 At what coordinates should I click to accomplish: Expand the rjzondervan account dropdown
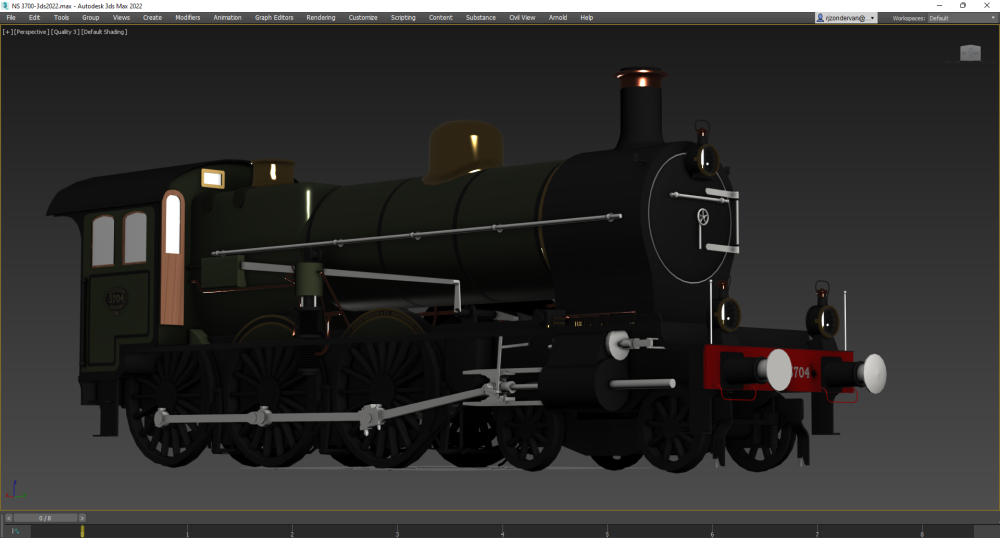pyautogui.click(x=872, y=18)
